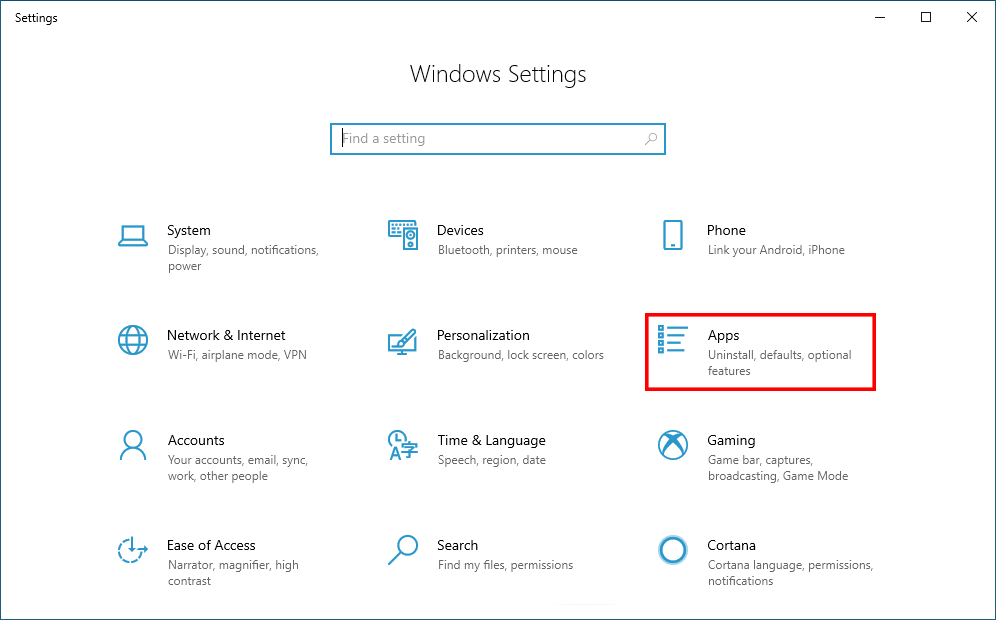This screenshot has height=620, width=996.
Task: Open Ease of Access icon
Action: coord(133,550)
